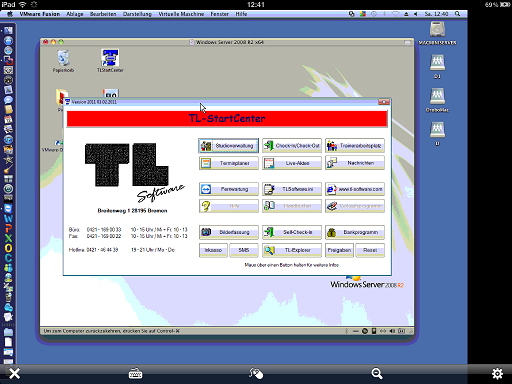Launch the Bilderfassung camera button
This screenshot has width=512, height=384.
228,232
